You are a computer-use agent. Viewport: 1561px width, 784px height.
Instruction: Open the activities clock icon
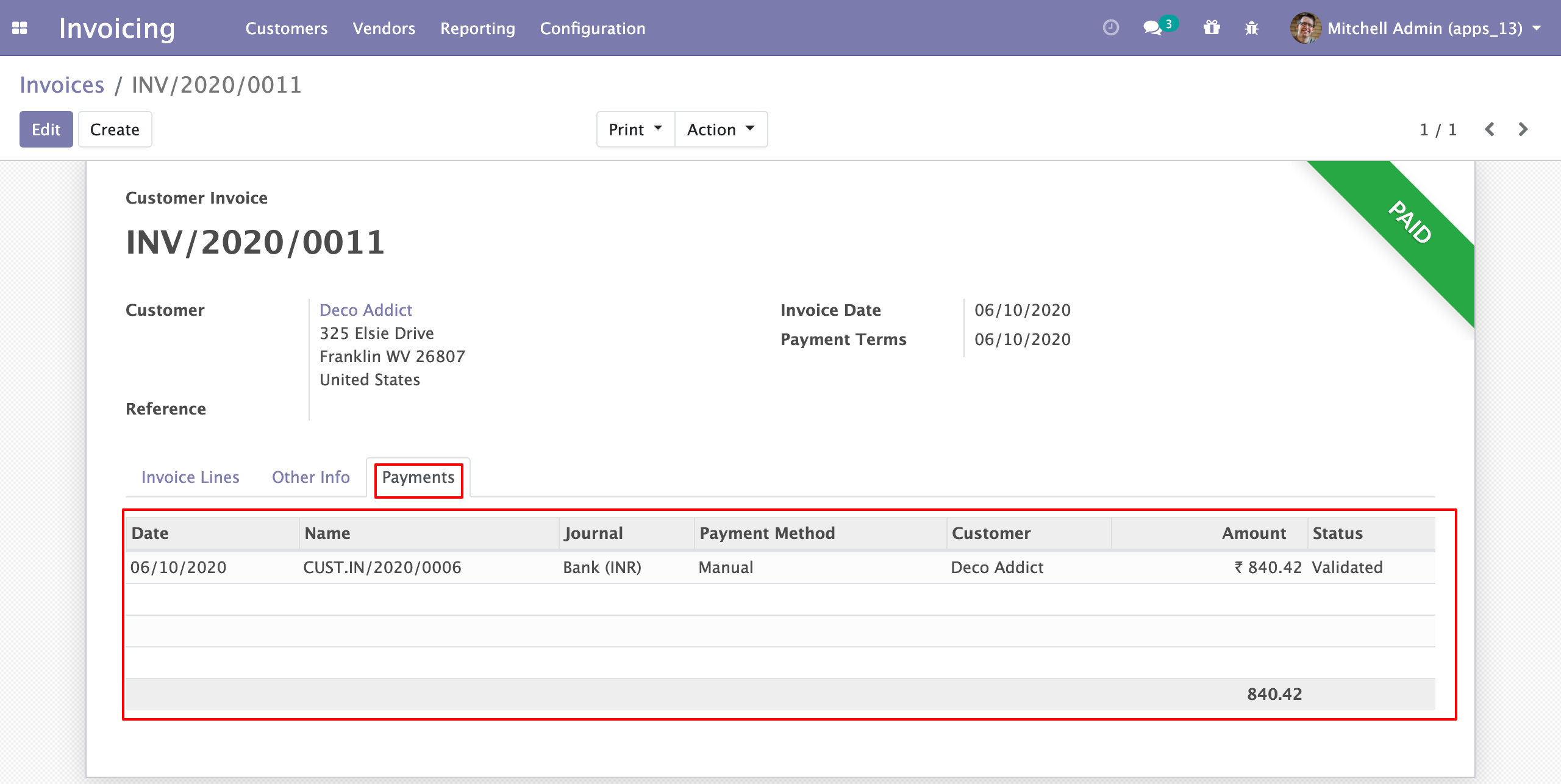[x=1111, y=28]
